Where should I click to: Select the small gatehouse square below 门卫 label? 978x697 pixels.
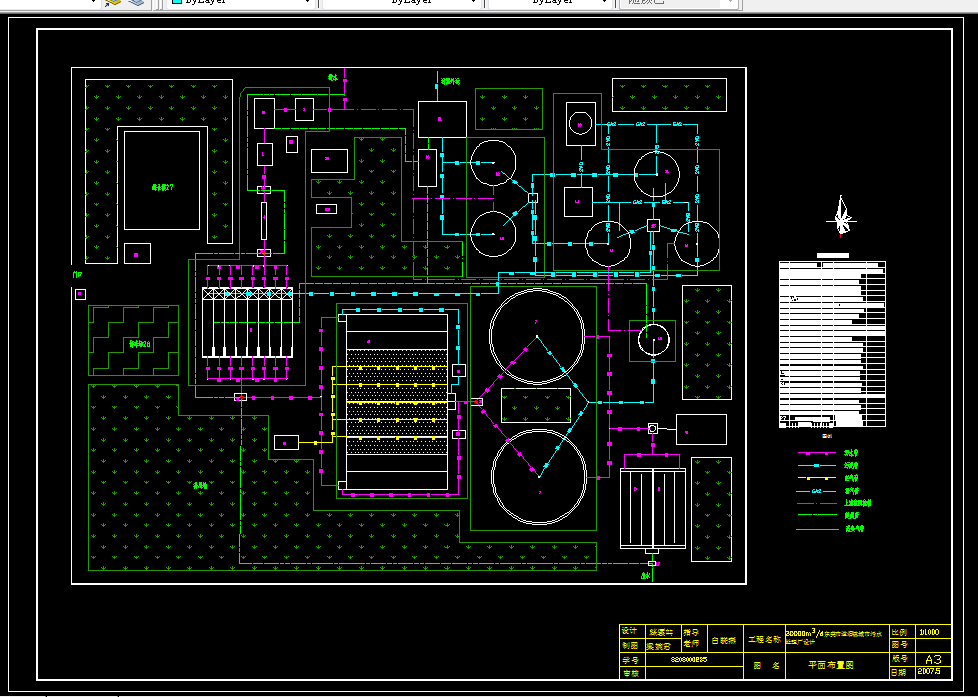click(x=80, y=294)
